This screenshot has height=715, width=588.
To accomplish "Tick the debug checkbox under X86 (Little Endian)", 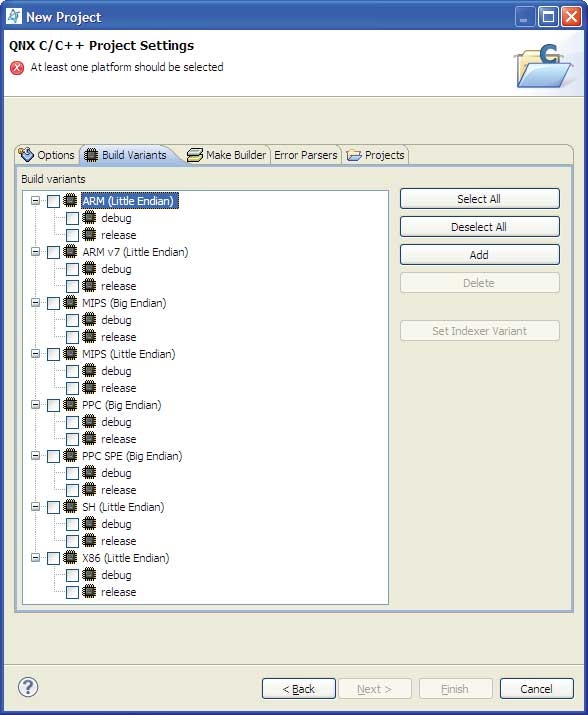I will [73, 575].
